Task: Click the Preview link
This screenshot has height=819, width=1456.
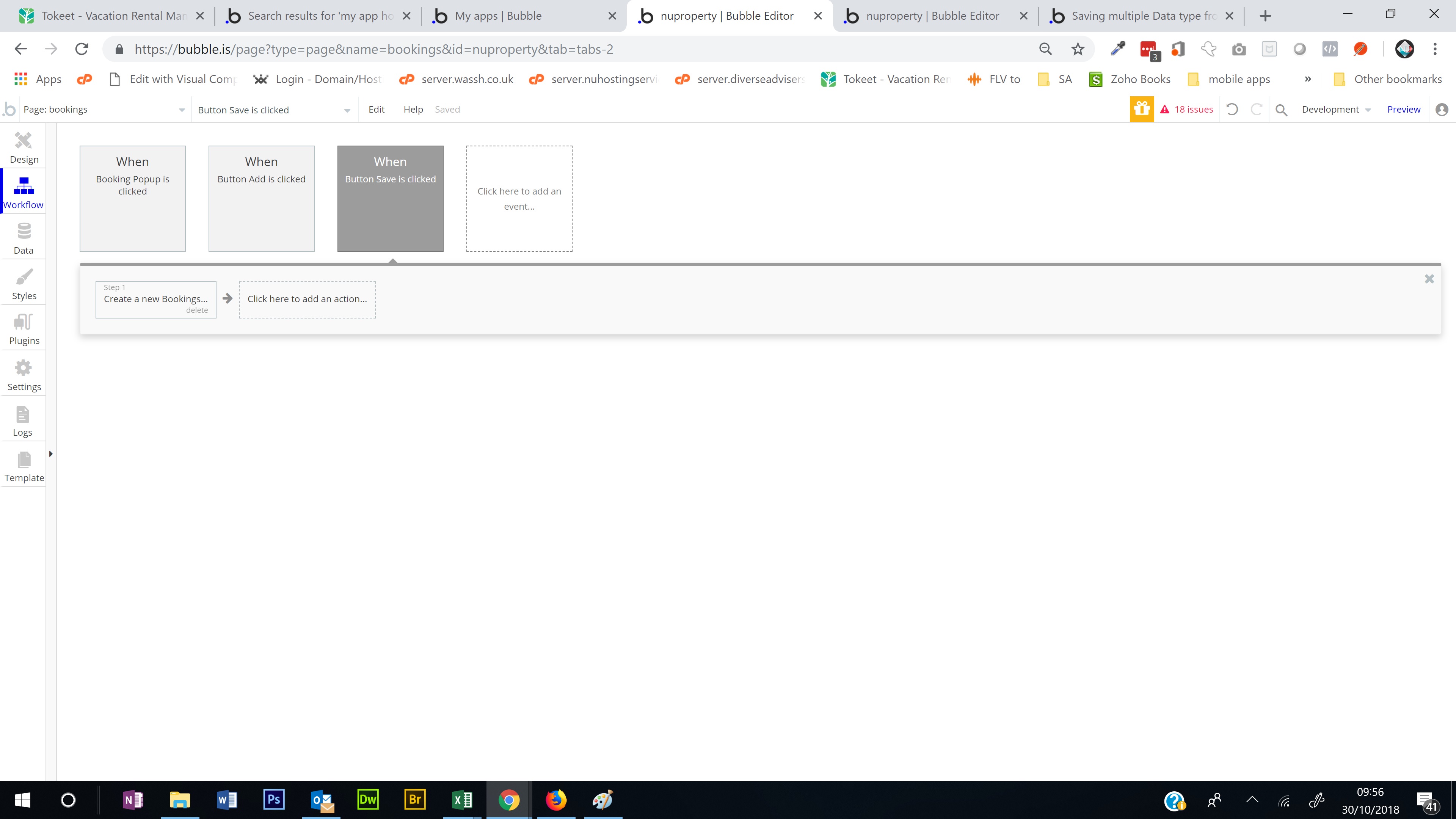Action: 1403,110
